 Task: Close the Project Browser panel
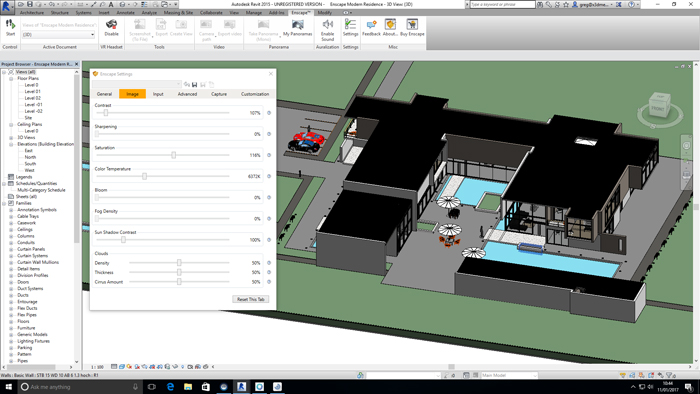tap(76, 64)
